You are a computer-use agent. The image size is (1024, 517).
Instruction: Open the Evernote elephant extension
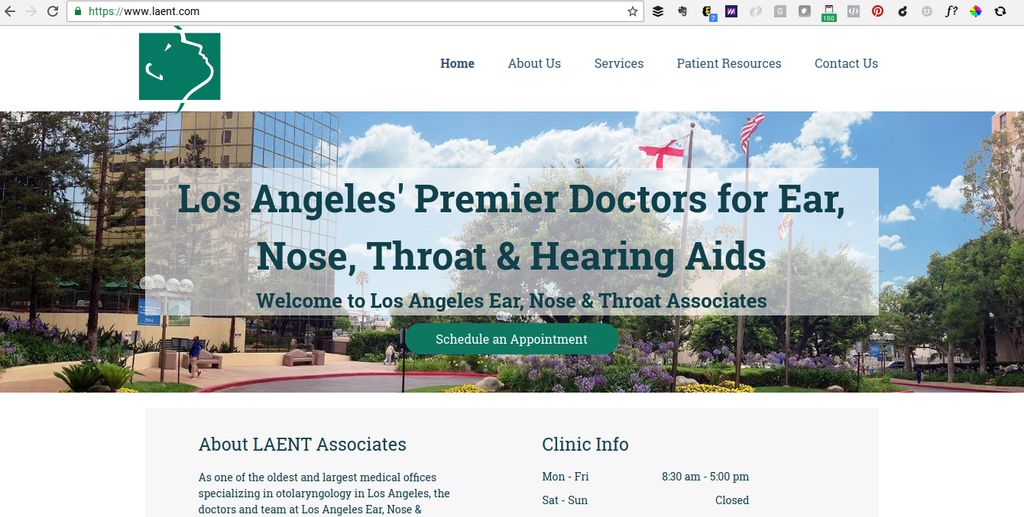[x=682, y=11]
